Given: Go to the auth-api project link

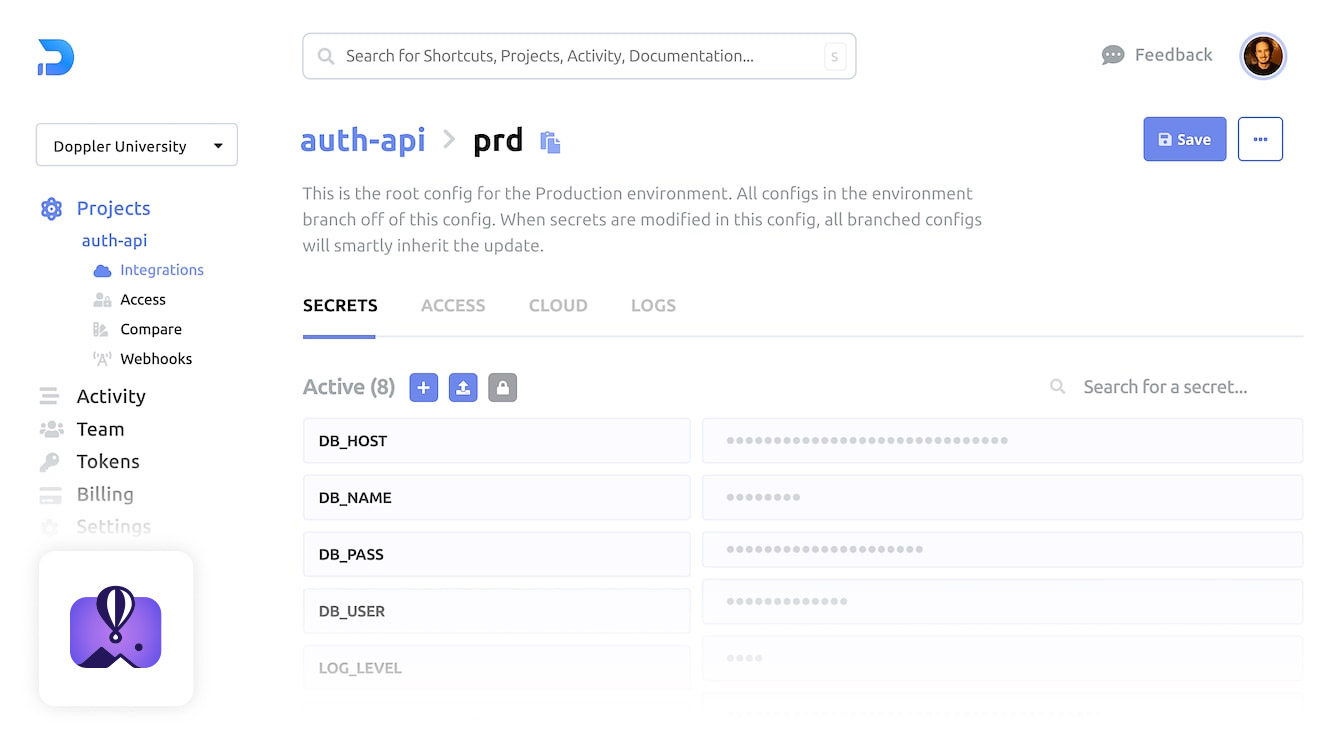Looking at the screenshot, I should point(362,140).
